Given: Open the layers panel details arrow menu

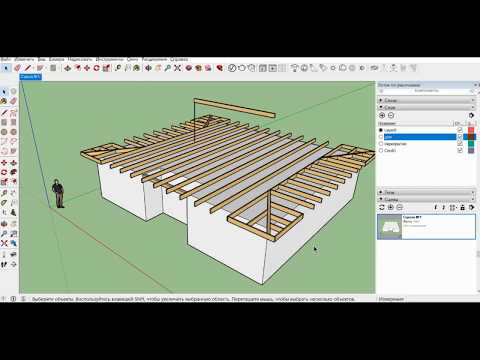Looking at the screenshot, I should (x=471, y=115).
